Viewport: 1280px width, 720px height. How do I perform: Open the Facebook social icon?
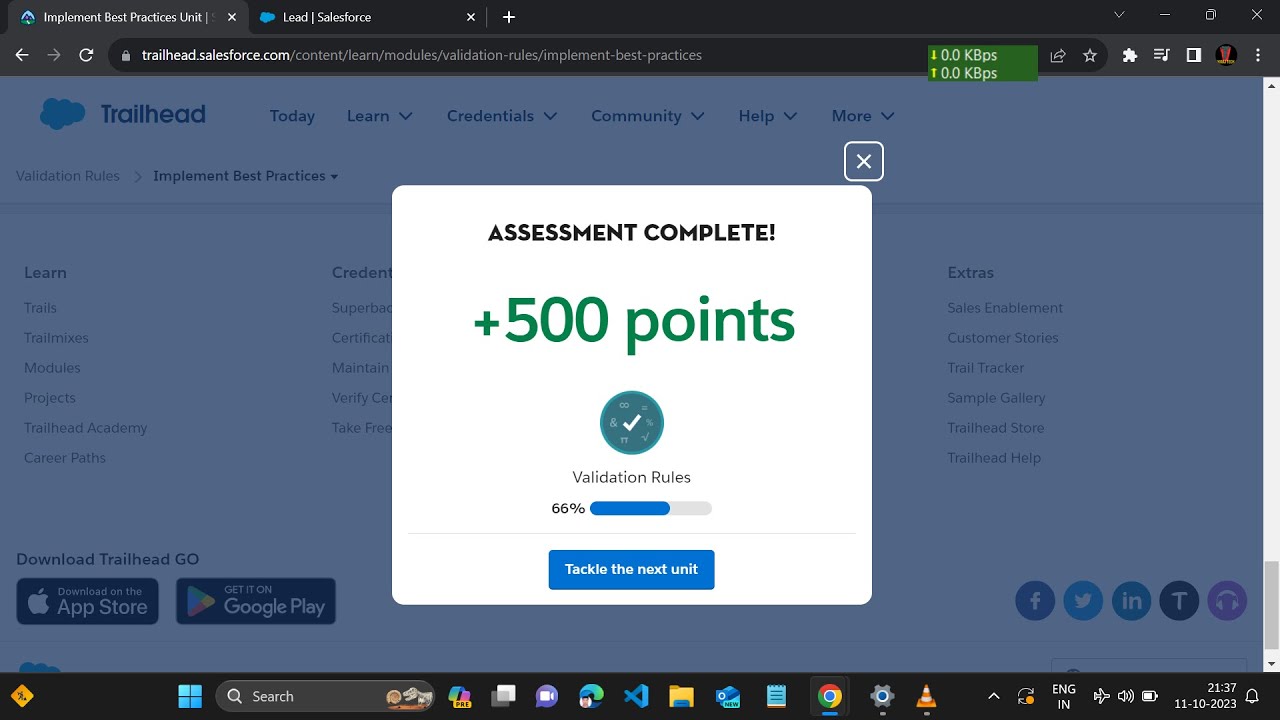pyautogui.click(x=1035, y=601)
